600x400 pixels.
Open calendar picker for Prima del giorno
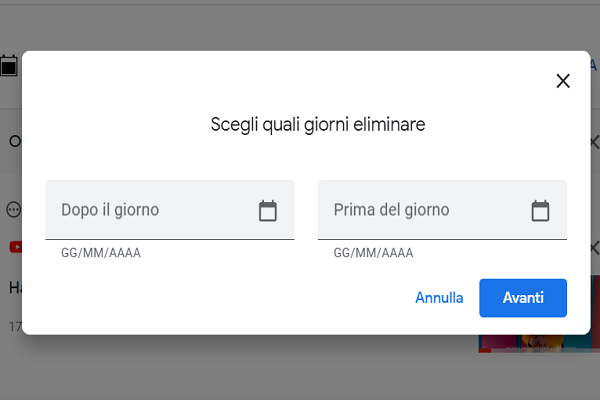click(540, 210)
